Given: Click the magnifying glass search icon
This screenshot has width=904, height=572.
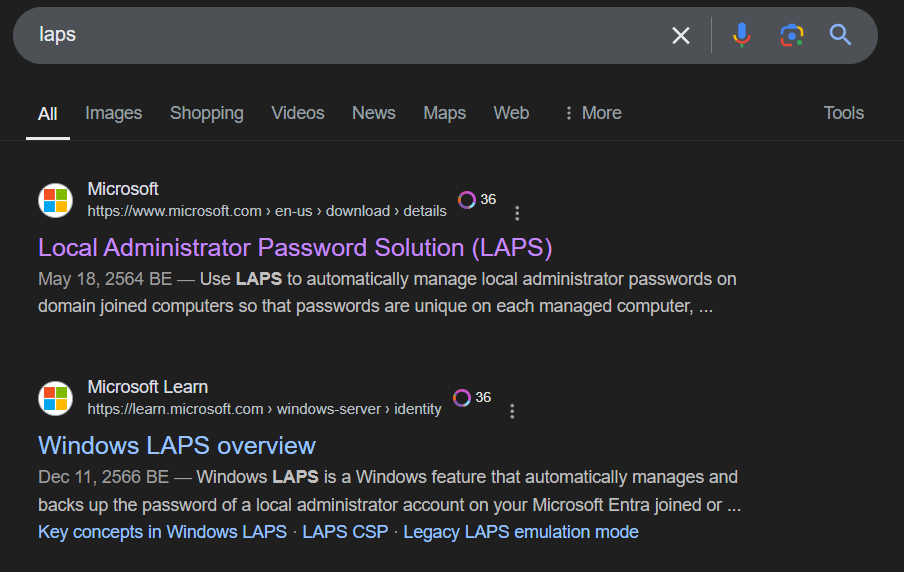Looking at the screenshot, I should (x=840, y=35).
